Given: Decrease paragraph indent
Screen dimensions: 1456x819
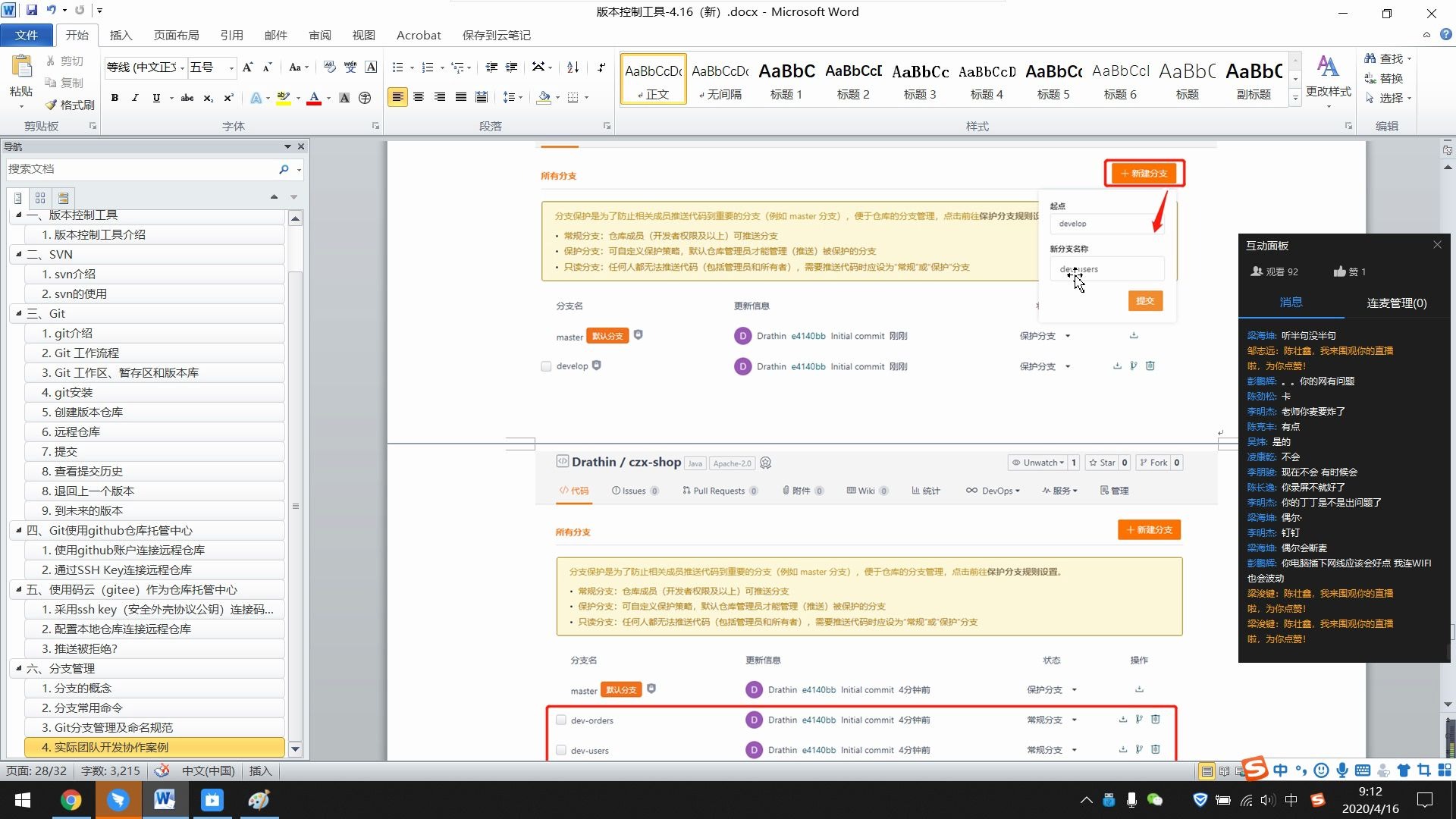Looking at the screenshot, I should coord(491,67).
